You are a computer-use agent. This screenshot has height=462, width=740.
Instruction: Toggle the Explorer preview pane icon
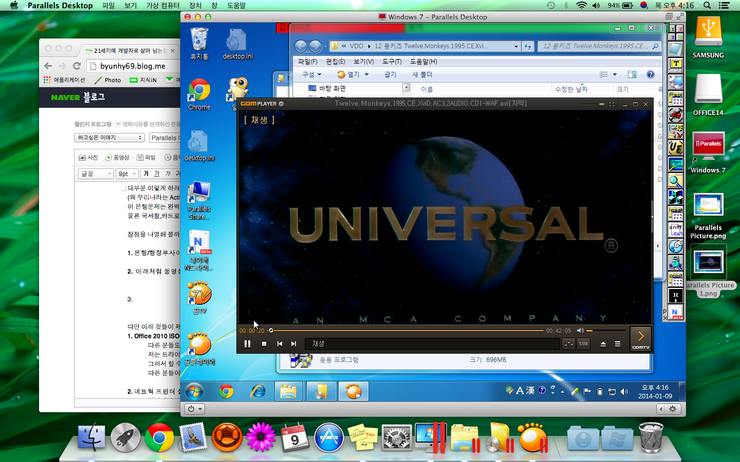(632, 75)
